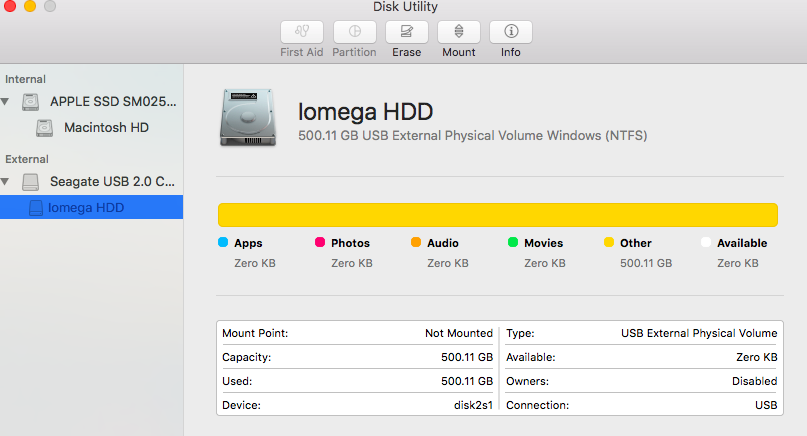807x436 pixels.
Task: Select the Iomega HDD sidebar row
Action: coord(92,207)
